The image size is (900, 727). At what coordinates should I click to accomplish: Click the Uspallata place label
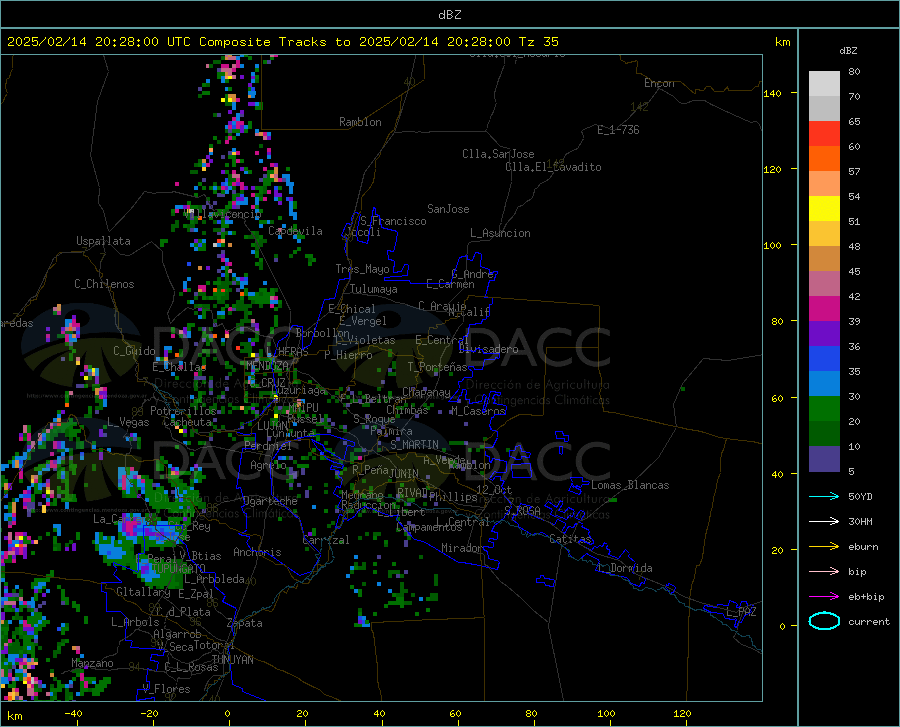coord(103,241)
